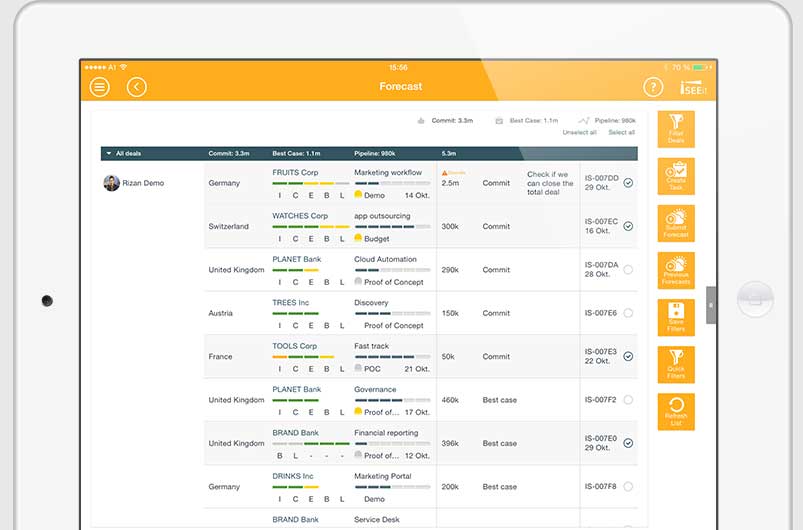Click 'Switzerland' in the WATCHES Corp row
Image resolution: width=803 pixels, height=530 pixels.
[x=228, y=226]
